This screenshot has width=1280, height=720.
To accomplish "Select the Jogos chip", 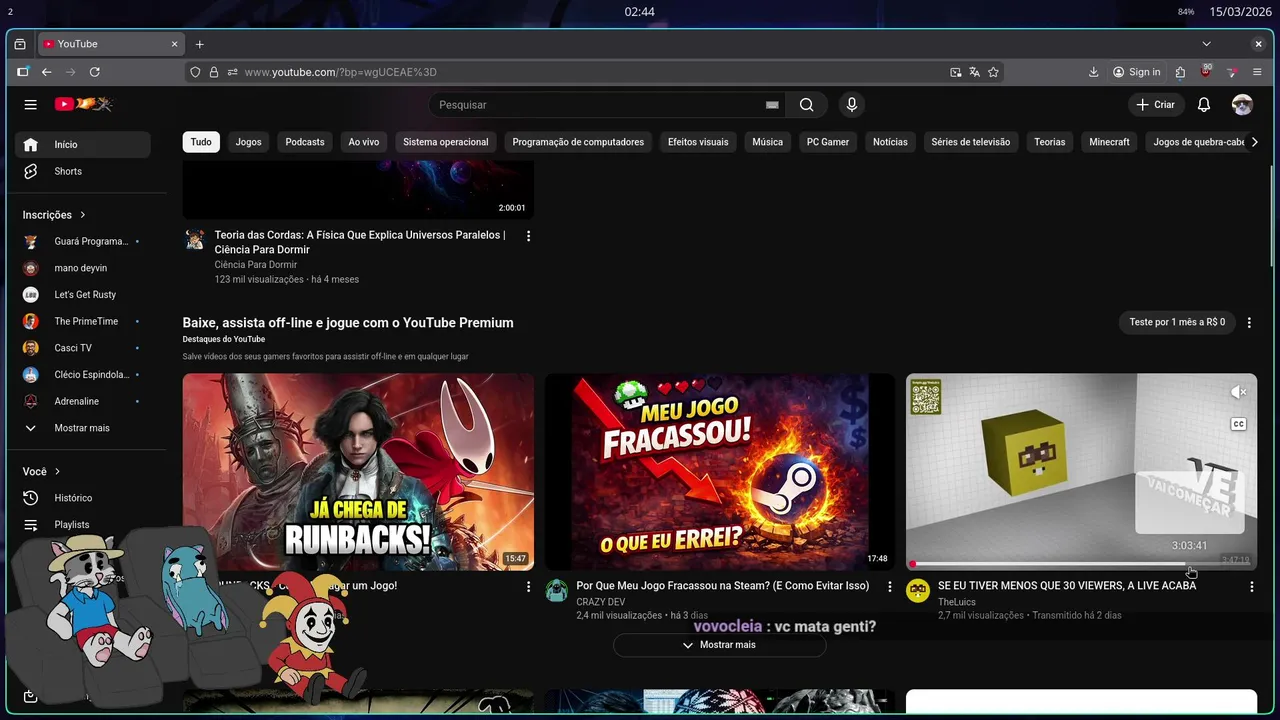I will click(249, 142).
